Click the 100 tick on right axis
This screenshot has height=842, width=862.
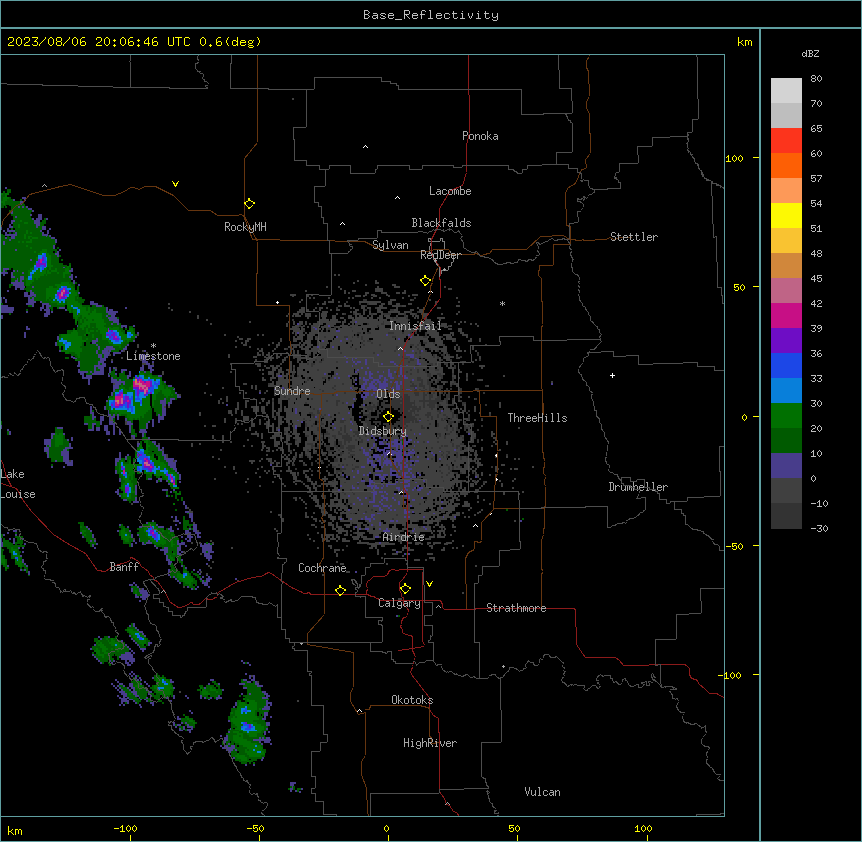734,158
